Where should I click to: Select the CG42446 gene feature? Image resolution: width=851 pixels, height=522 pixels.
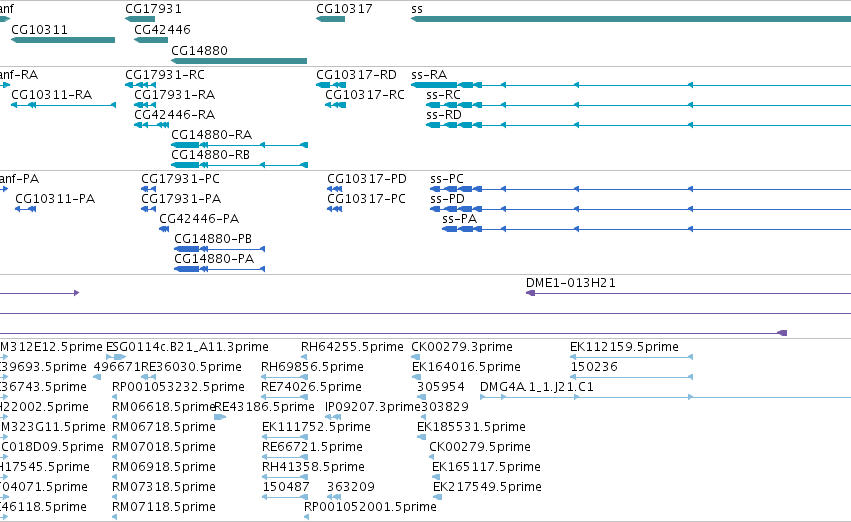(x=151, y=40)
